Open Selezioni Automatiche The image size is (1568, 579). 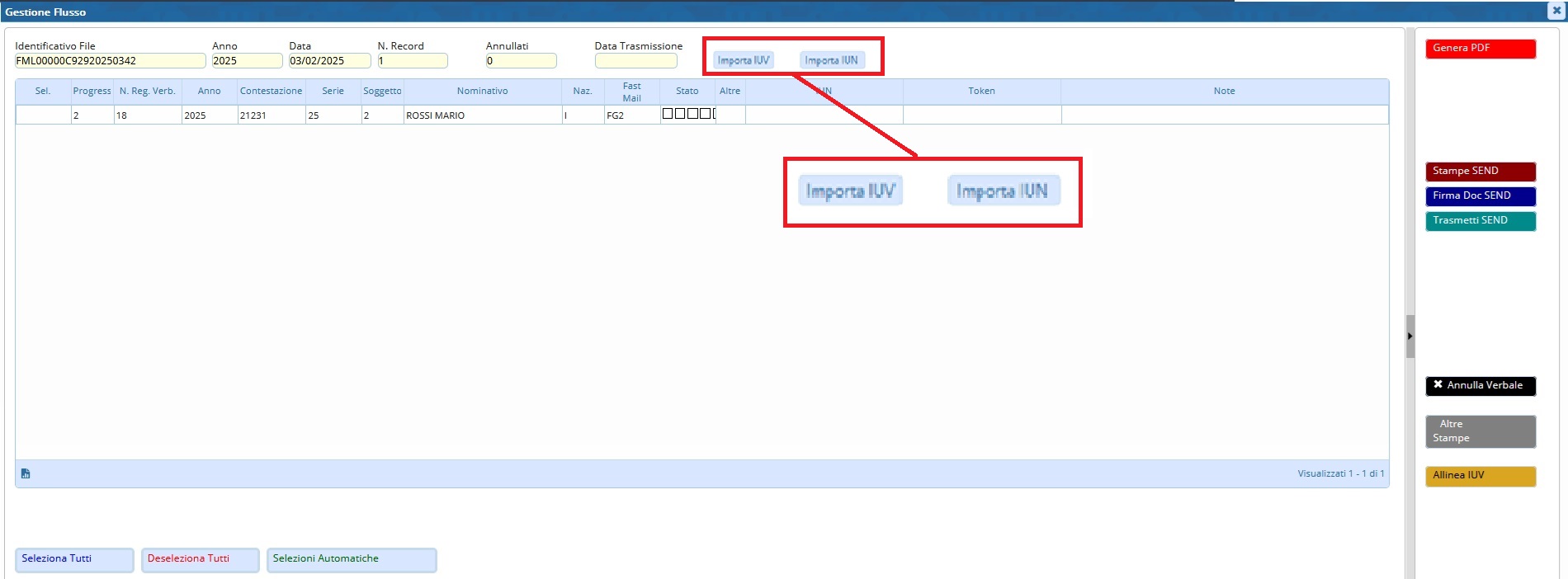point(351,559)
